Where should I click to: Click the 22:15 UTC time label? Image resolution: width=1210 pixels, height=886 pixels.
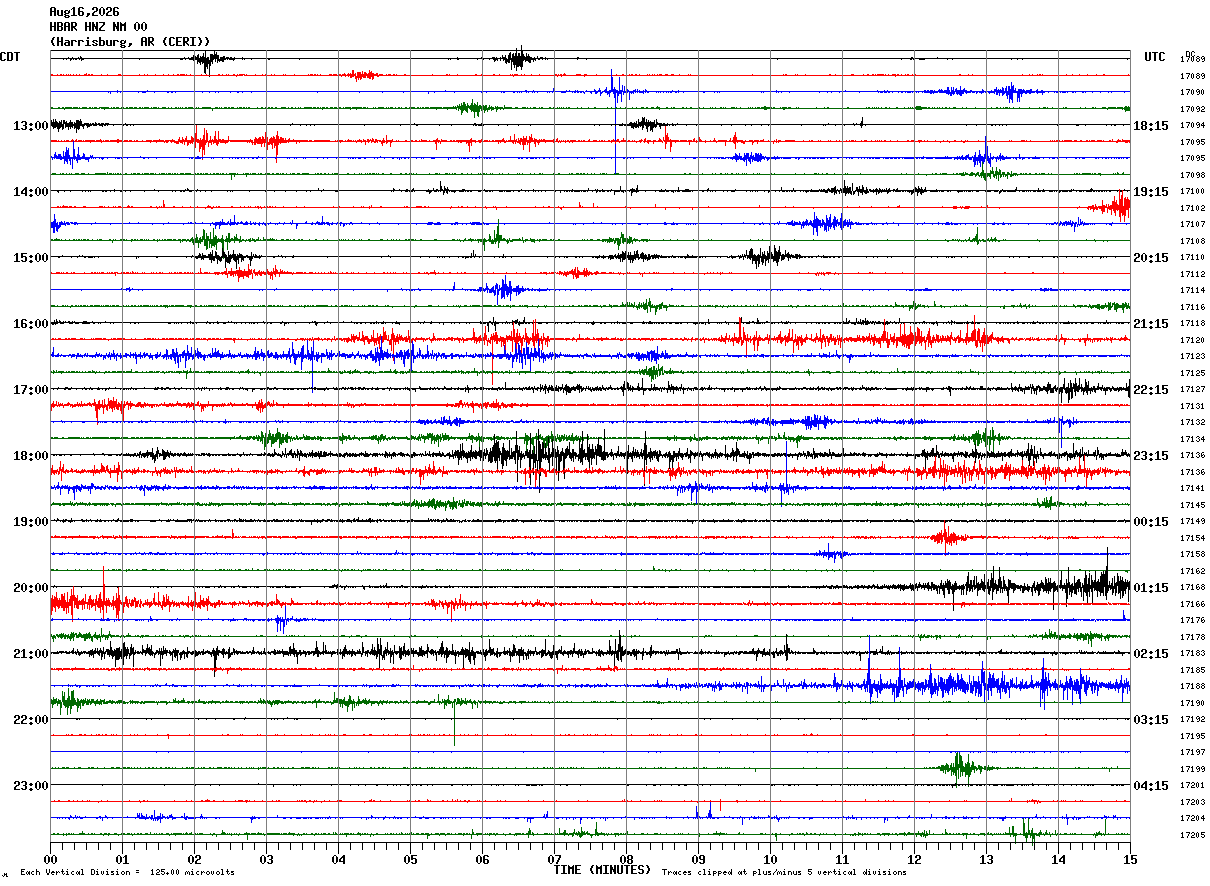tap(1150, 390)
